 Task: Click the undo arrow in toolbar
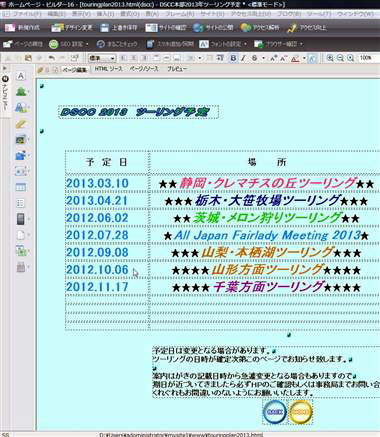pyautogui.click(x=51, y=58)
